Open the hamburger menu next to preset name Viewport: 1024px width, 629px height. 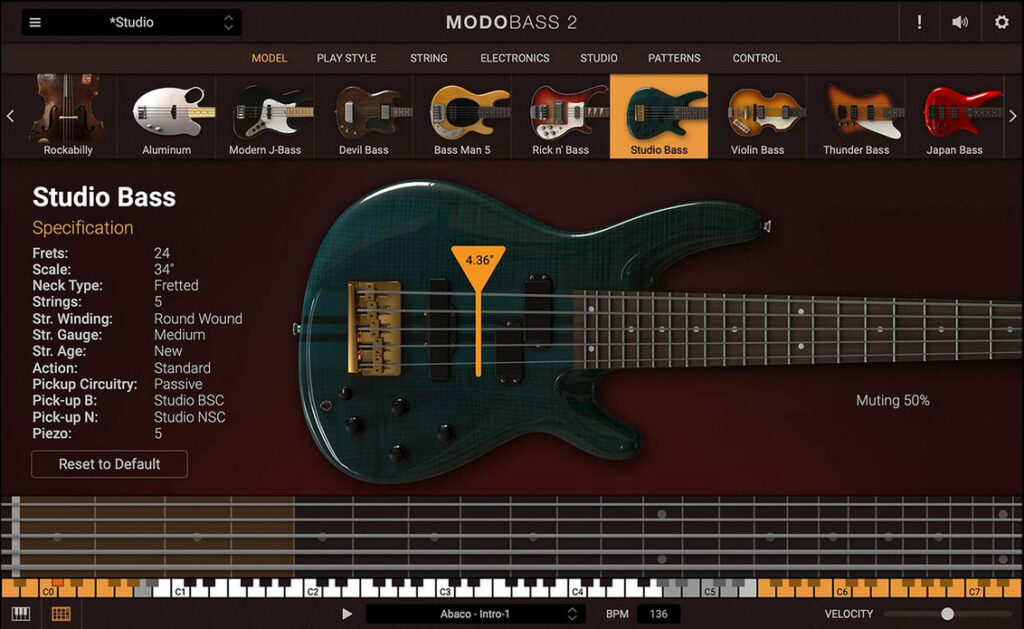coord(35,22)
